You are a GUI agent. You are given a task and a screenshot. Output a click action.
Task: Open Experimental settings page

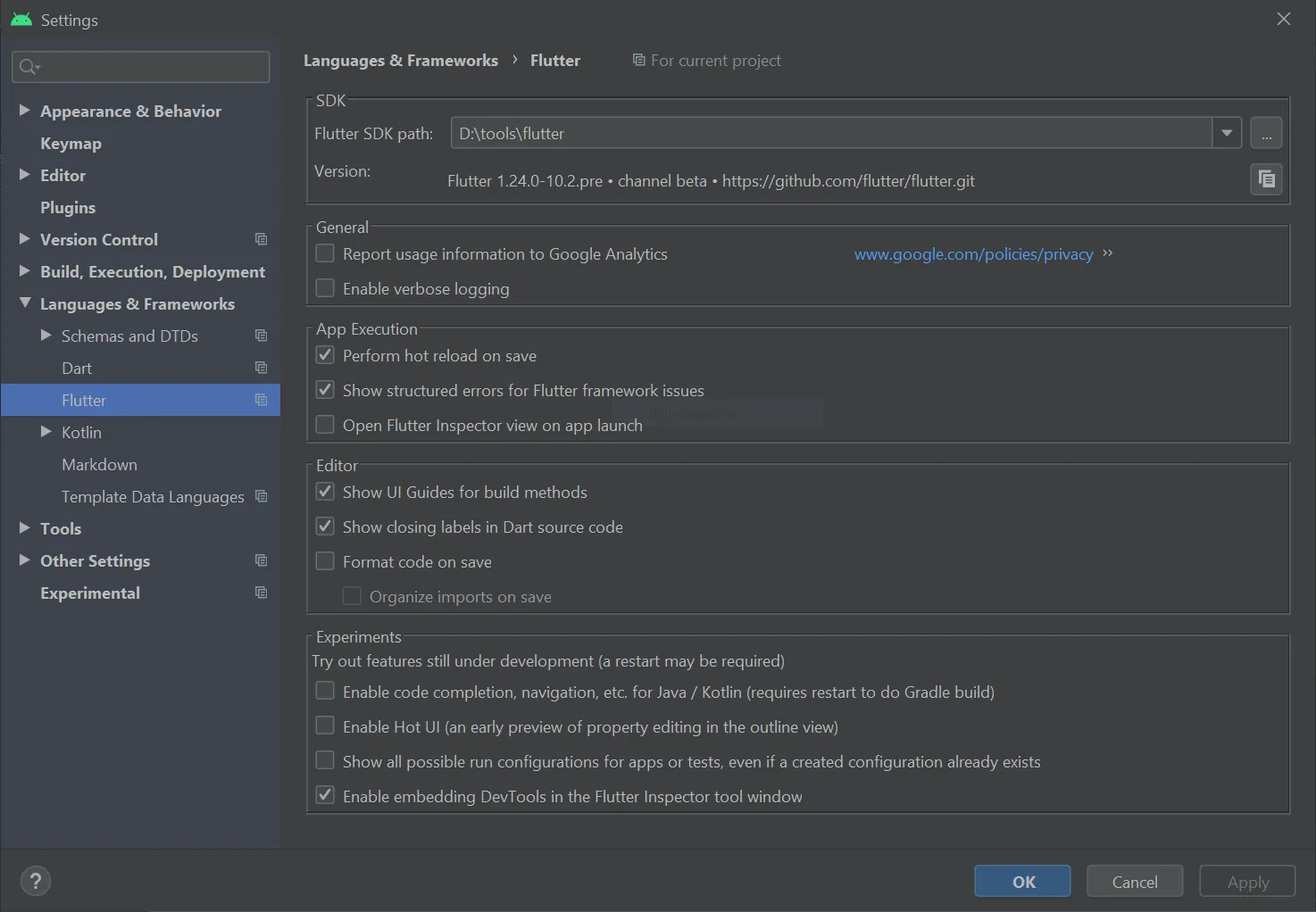90,593
